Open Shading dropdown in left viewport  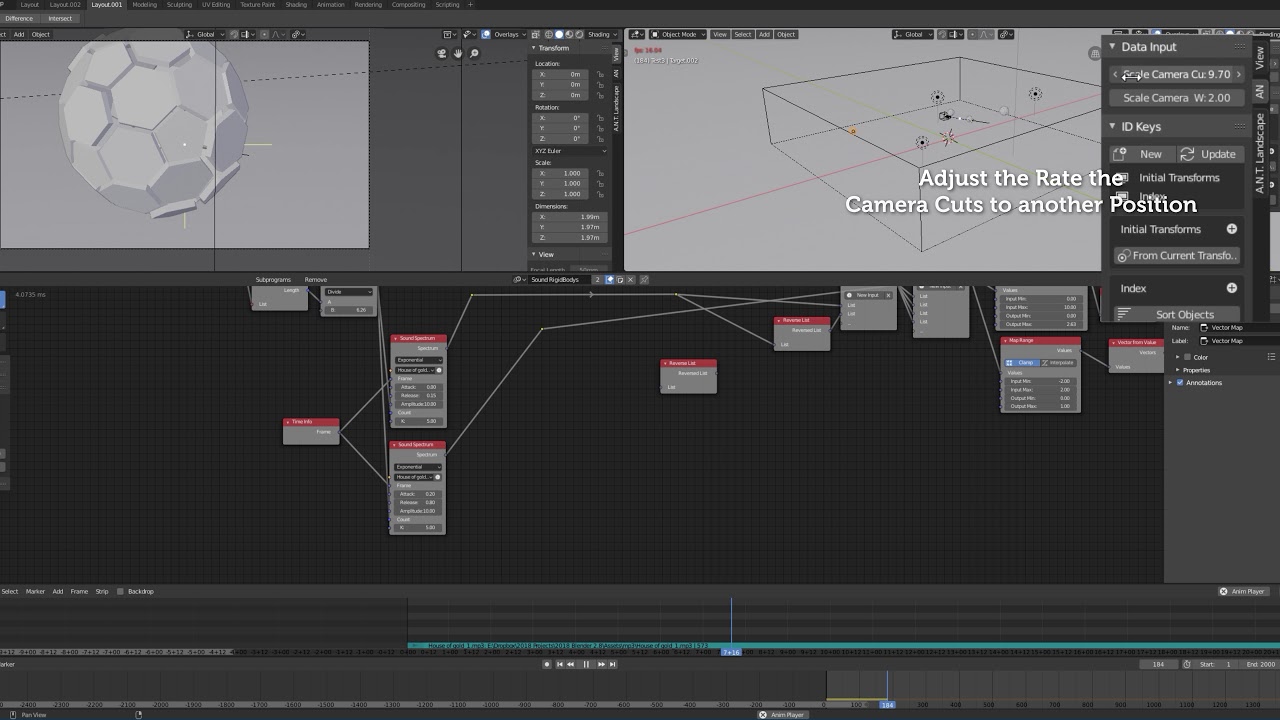599,34
